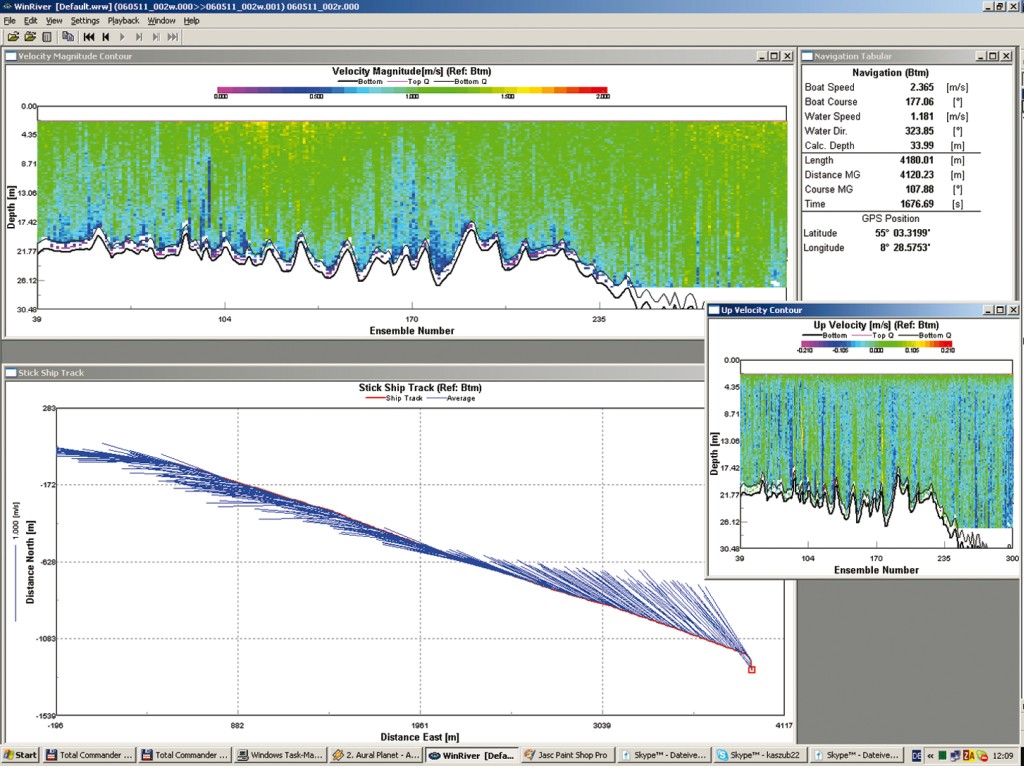Viewport: 1024px width, 766px height.
Task: Open the Settings menu
Action: pyautogui.click(x=85, y=20)
